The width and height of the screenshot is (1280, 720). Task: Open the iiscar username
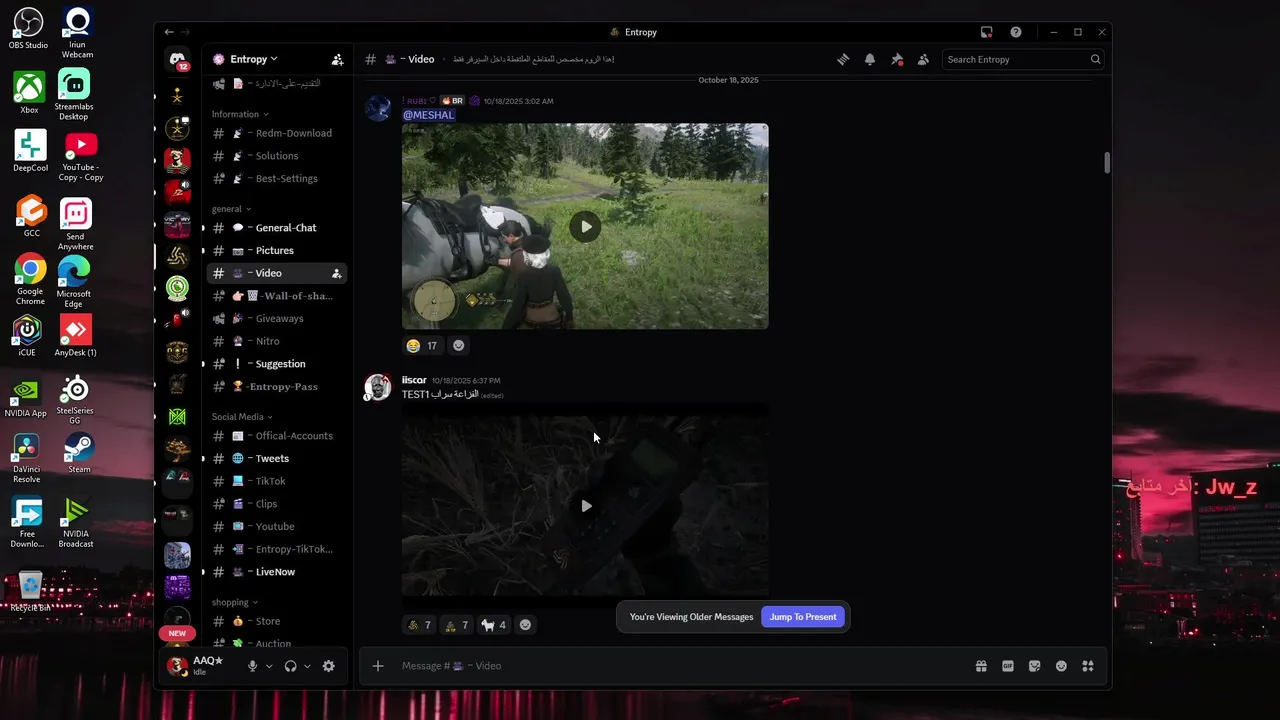tap(414, 380)
